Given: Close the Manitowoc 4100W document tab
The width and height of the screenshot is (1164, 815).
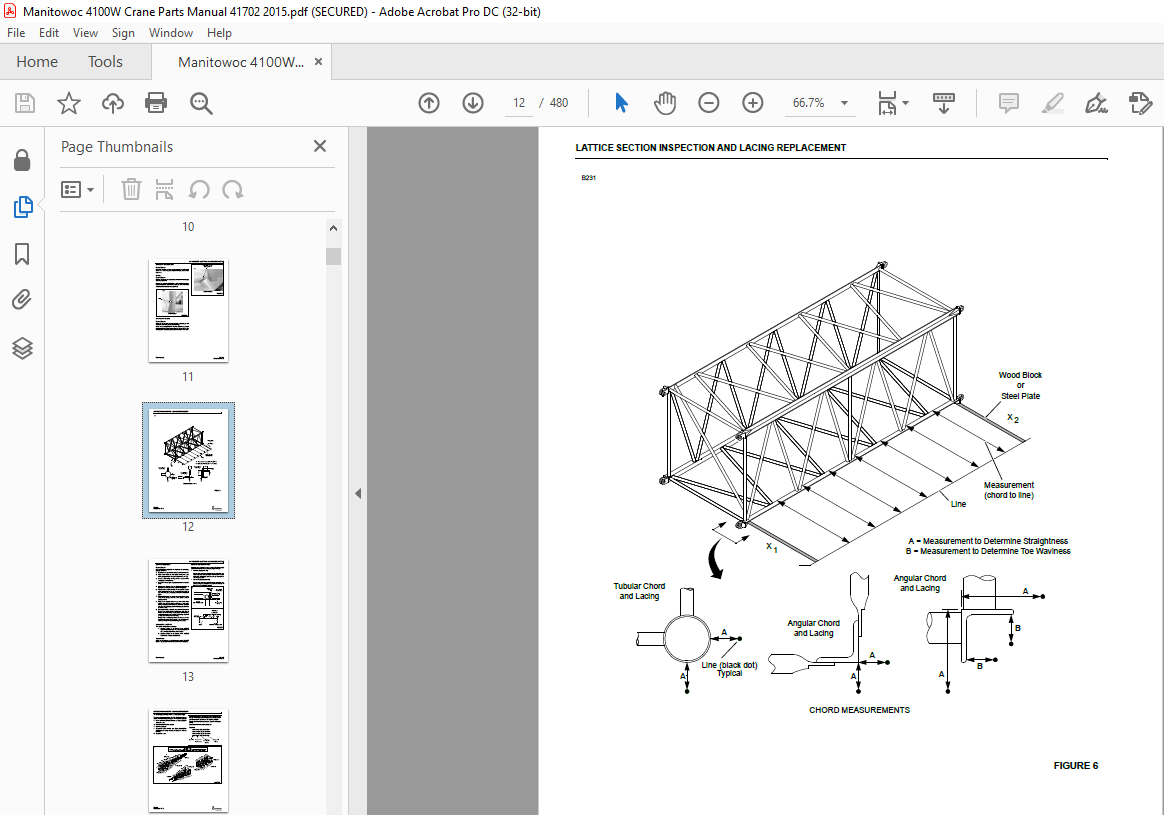Looking at the screenshot, I should 318,62.
